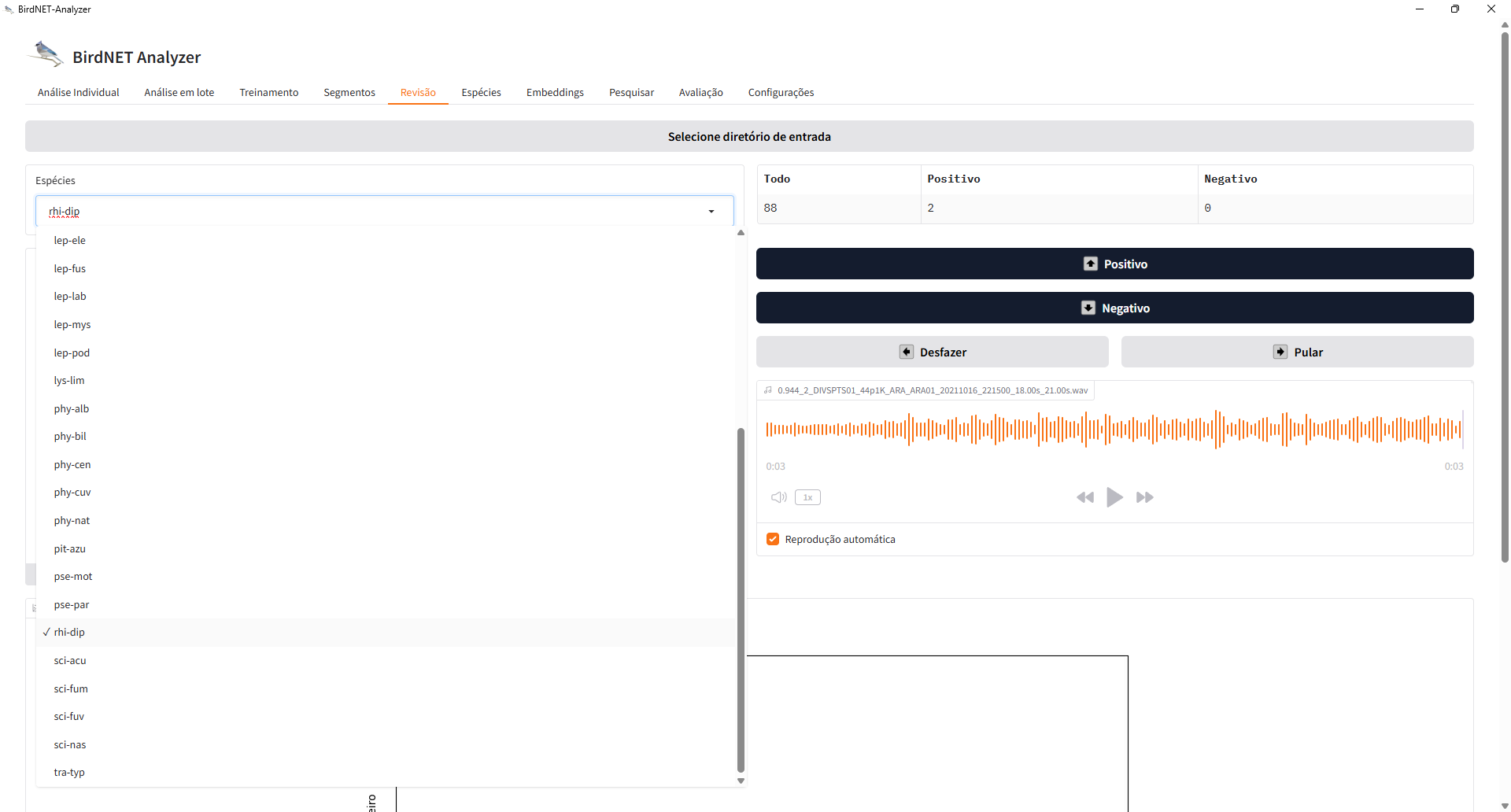Viewport: 1511px width, 812px height.
Task: Change playback speed with the 1x button
Action: pos(807,497)
